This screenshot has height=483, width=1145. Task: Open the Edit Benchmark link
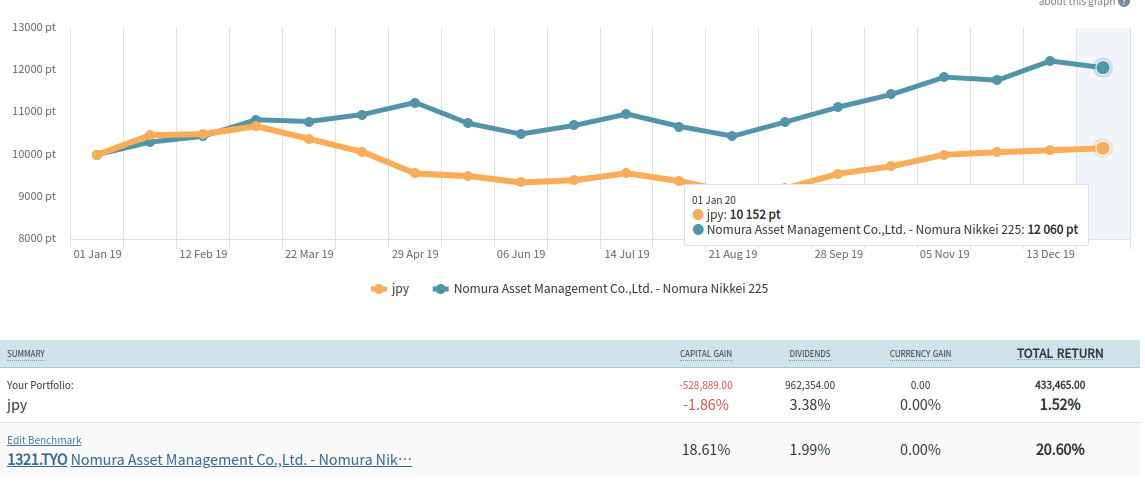[x=44, y=440]
